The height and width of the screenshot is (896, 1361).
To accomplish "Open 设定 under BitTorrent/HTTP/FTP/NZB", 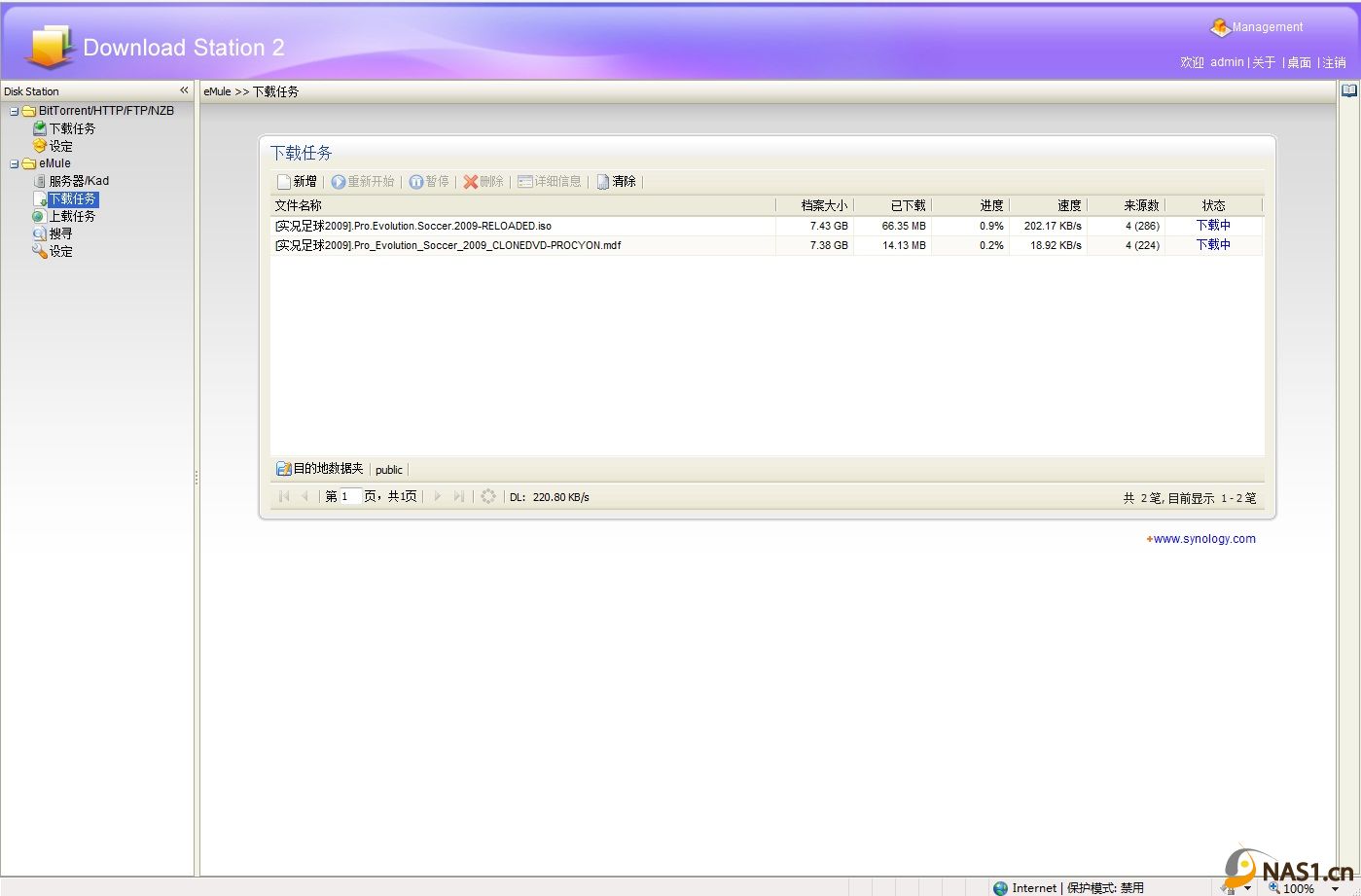I will tap(60, 146).
